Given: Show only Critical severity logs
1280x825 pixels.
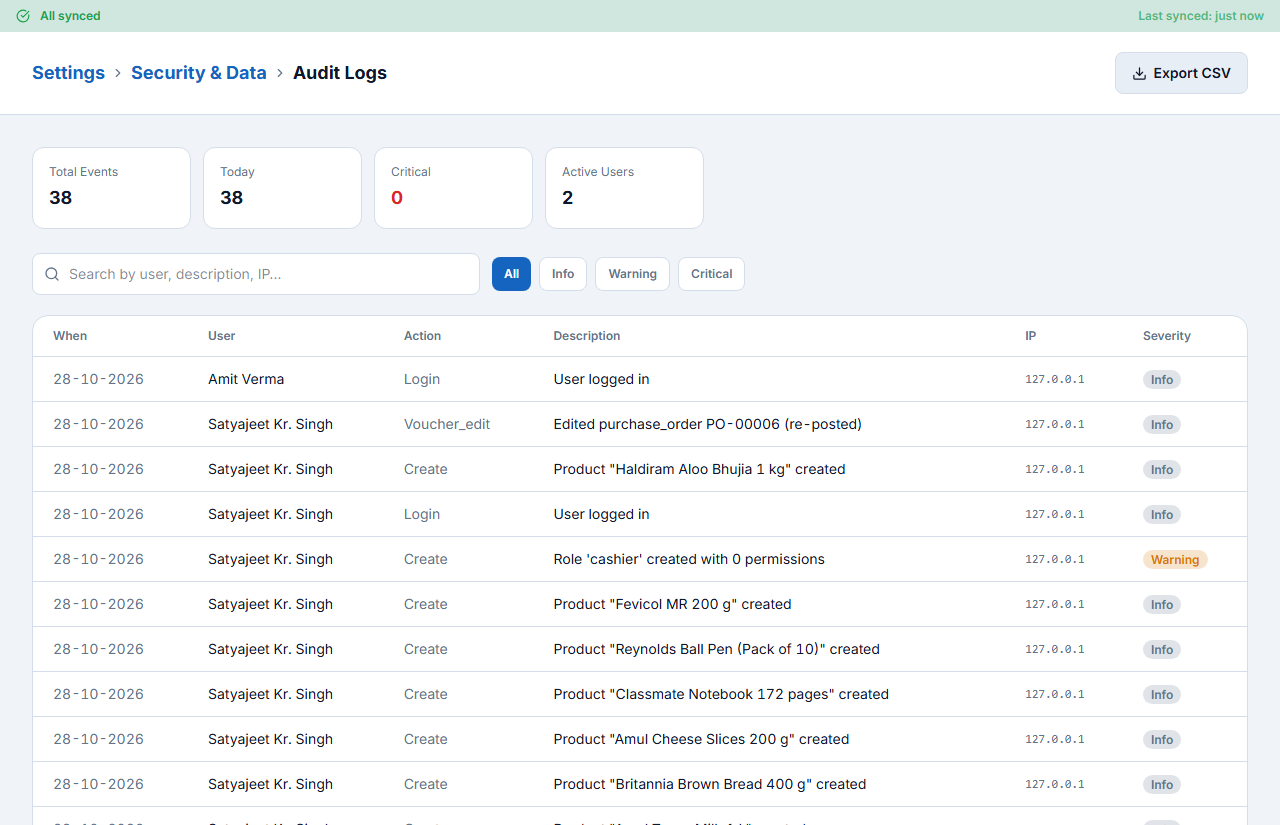Looking at the screenshot, I should click(x=711, y=274).
